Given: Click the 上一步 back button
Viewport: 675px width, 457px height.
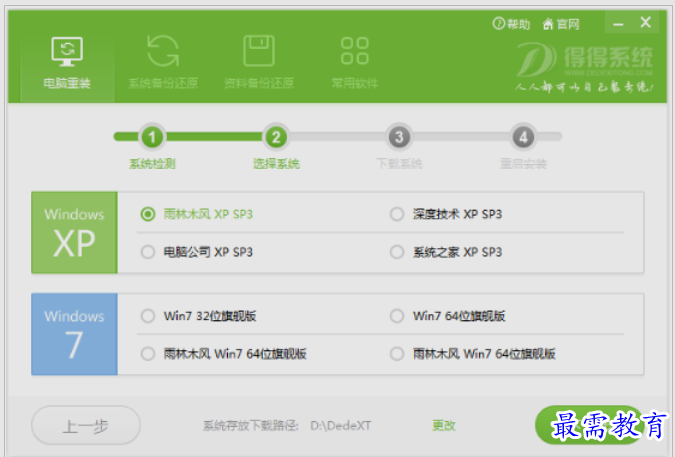Looking at the screenshot, I should pyautogui.click(x=86, y=425).
